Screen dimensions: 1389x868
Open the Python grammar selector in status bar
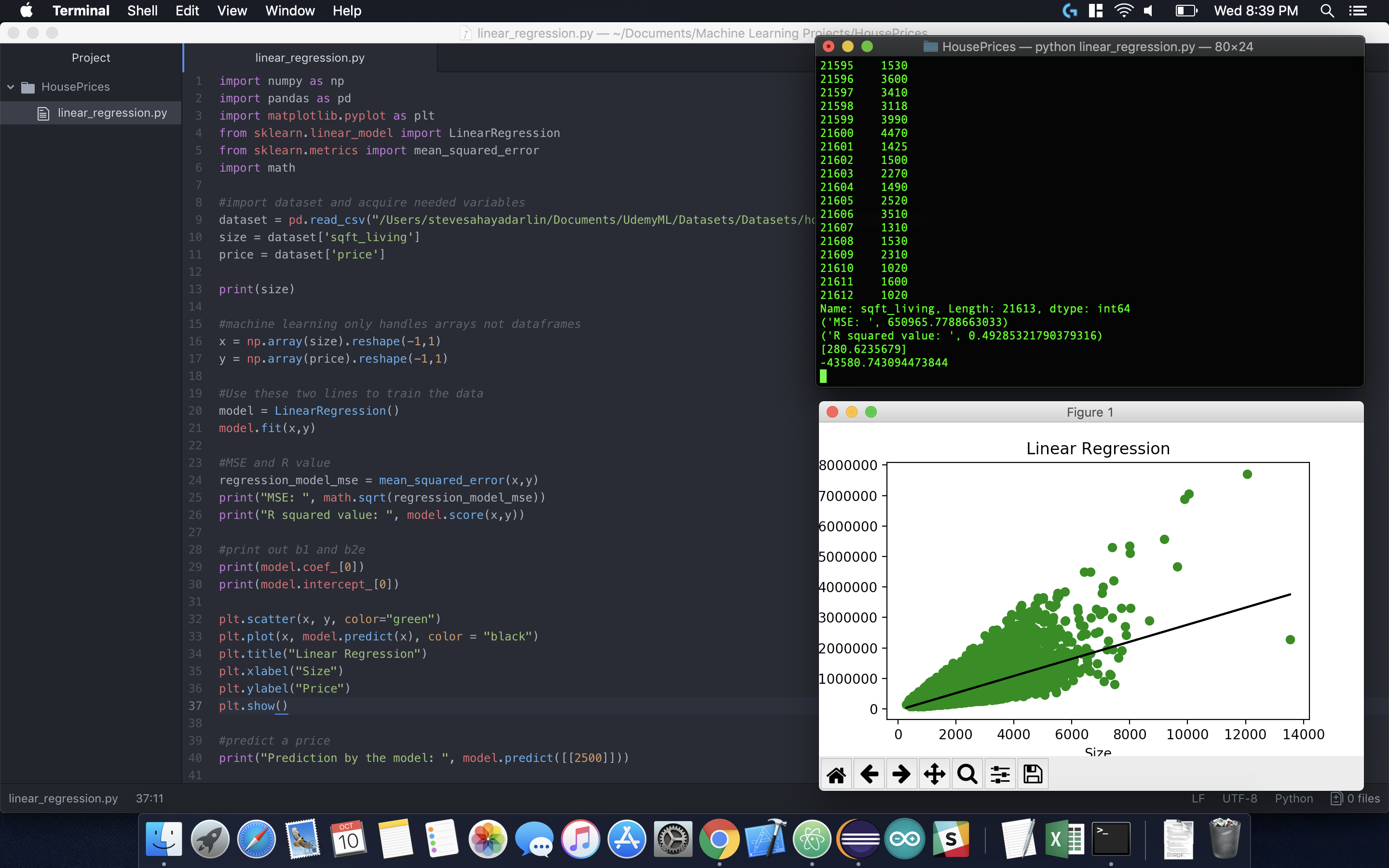tap(1294, 798)
